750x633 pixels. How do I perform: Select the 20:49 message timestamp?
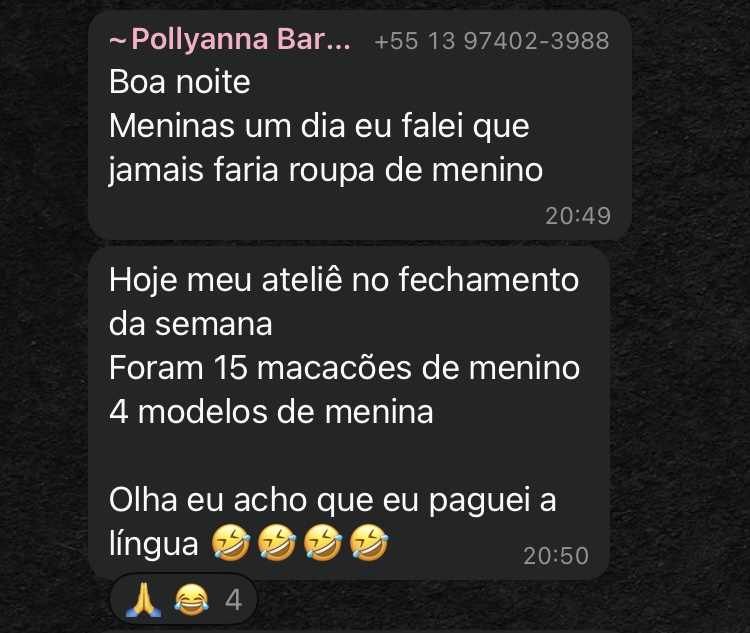pyautogui.click(x=578, y=216)
